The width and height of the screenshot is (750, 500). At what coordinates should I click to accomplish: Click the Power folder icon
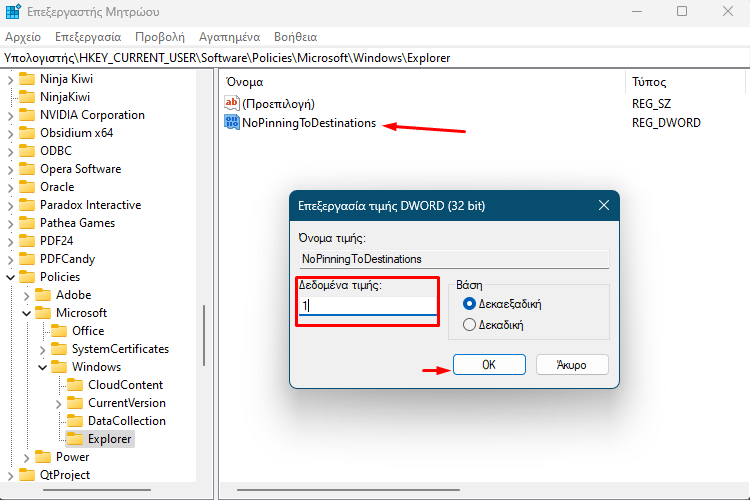[x=43, y=457]
